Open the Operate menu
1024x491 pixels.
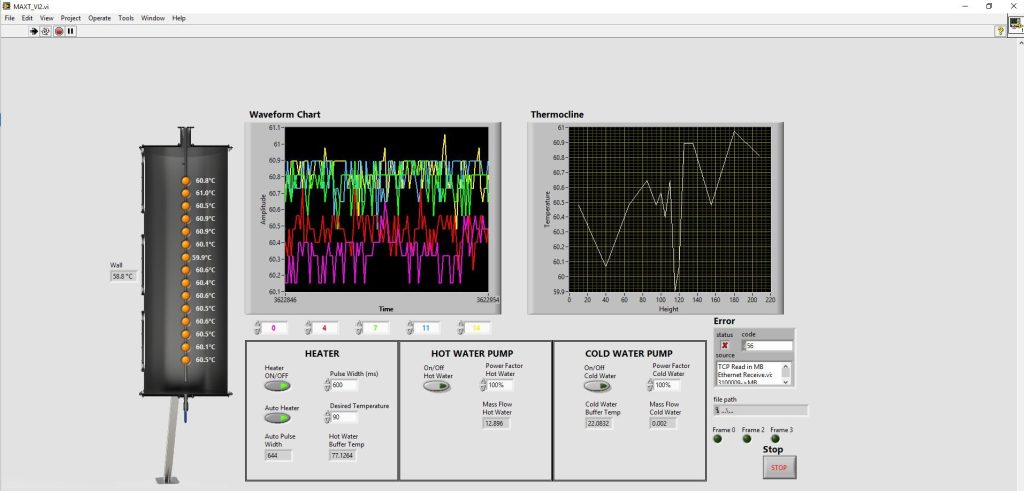99,18
